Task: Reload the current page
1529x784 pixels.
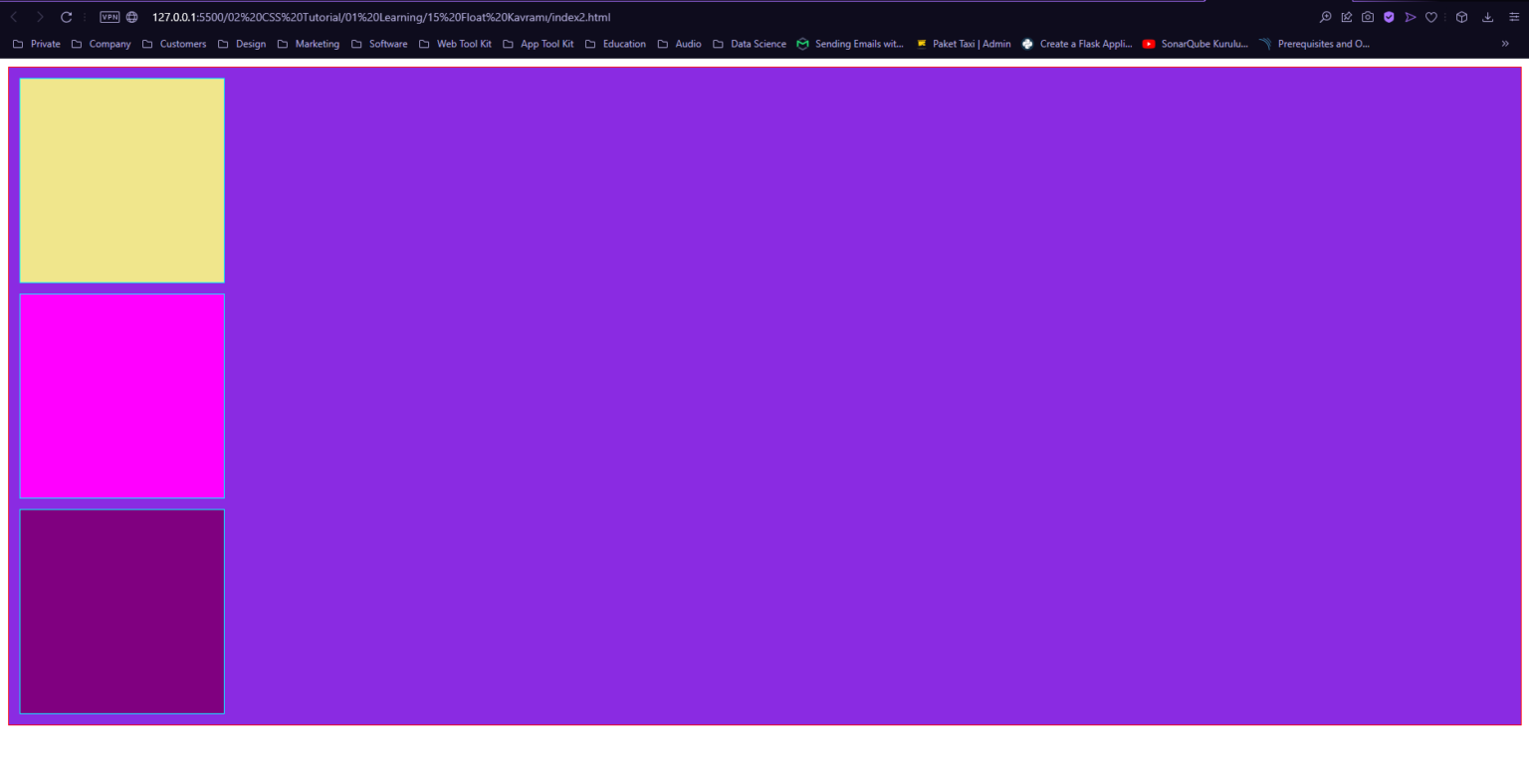Action: (x=67, y=17)
